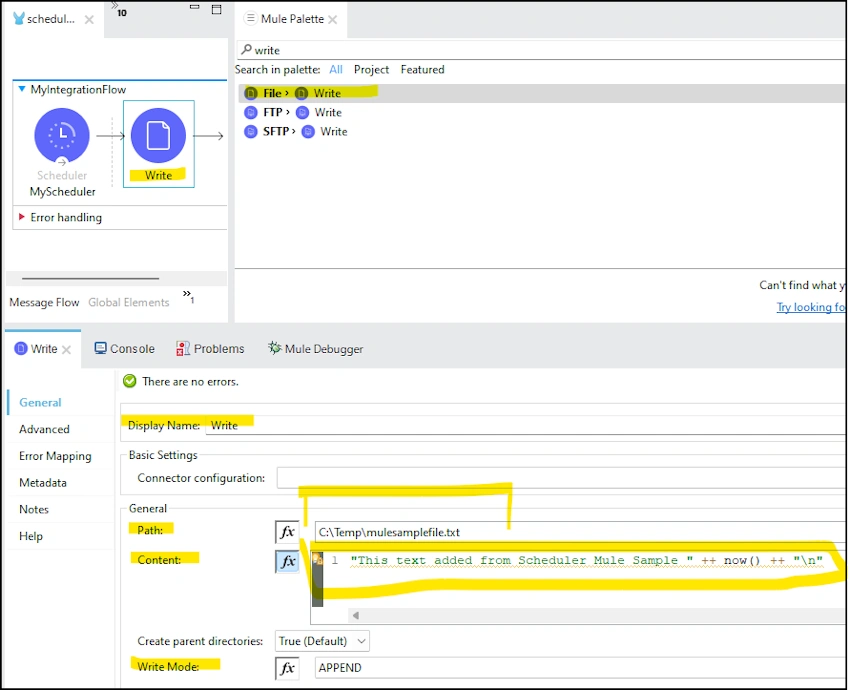850x690 pixels.
Task: Filter palette search by Project
Action: [x=371, y=69]
